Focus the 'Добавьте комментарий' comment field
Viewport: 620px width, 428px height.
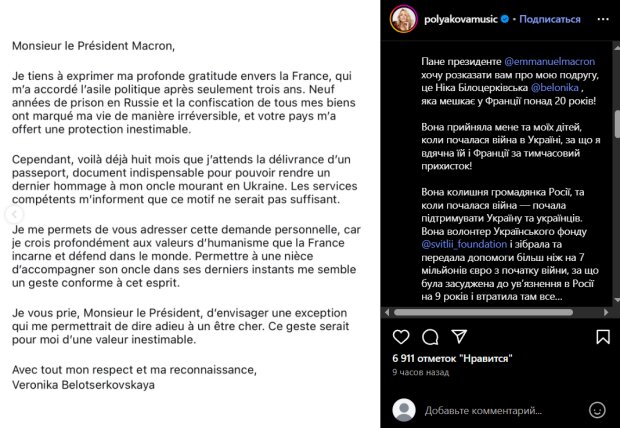pos(490,410)
